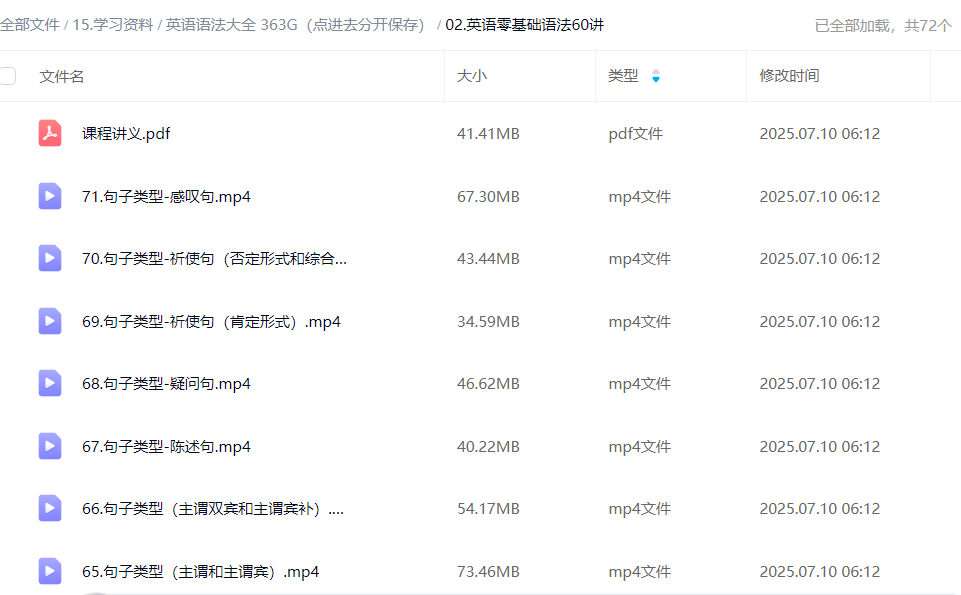Click the PDF icon for 课程讲义.pdf
The height and width of the screenshot is (595, 961).
point(50,133)
